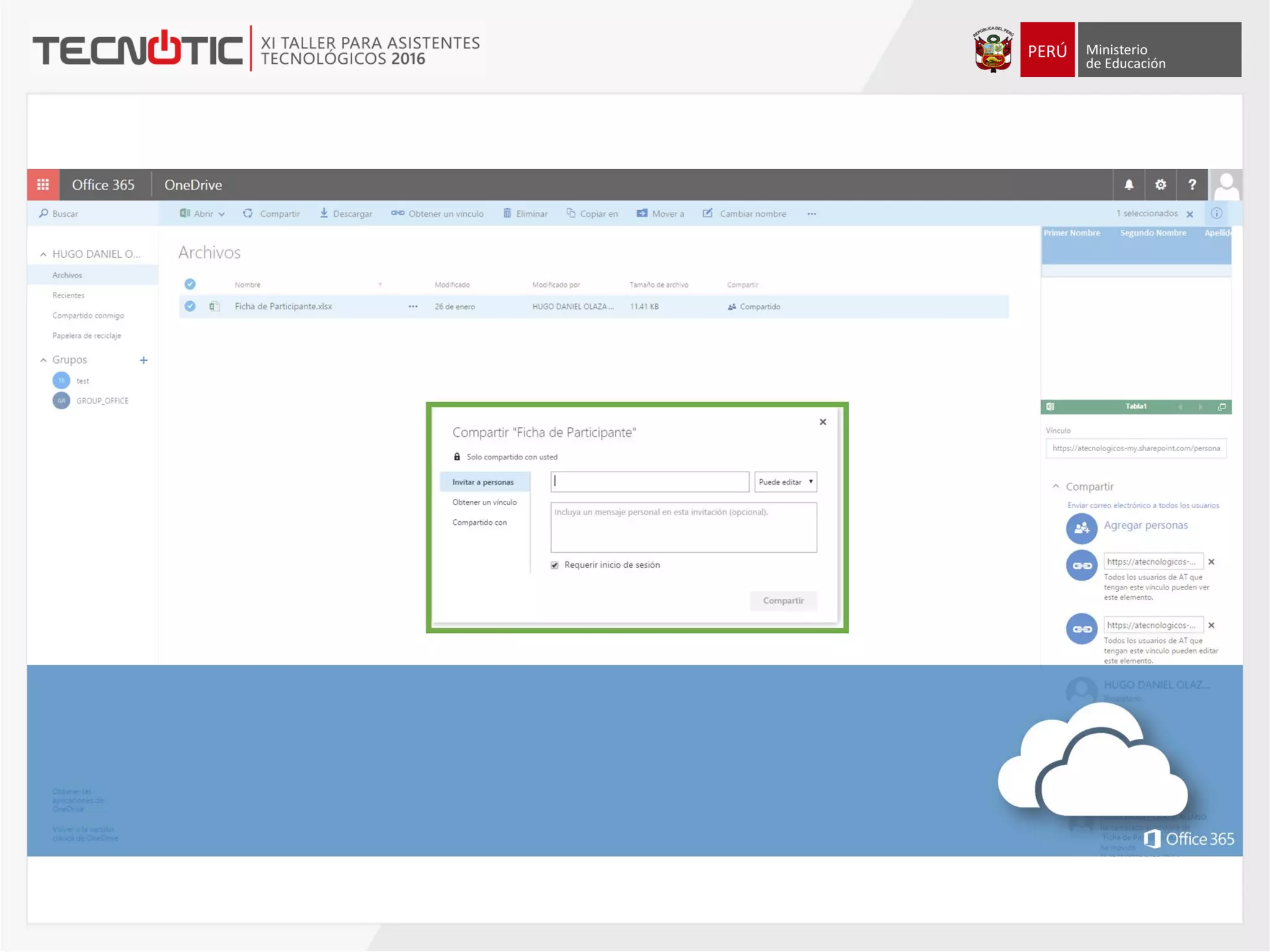Click the Descargar download toolbar icon
This screenshot has height=952, width=1270.
point(324,213)
